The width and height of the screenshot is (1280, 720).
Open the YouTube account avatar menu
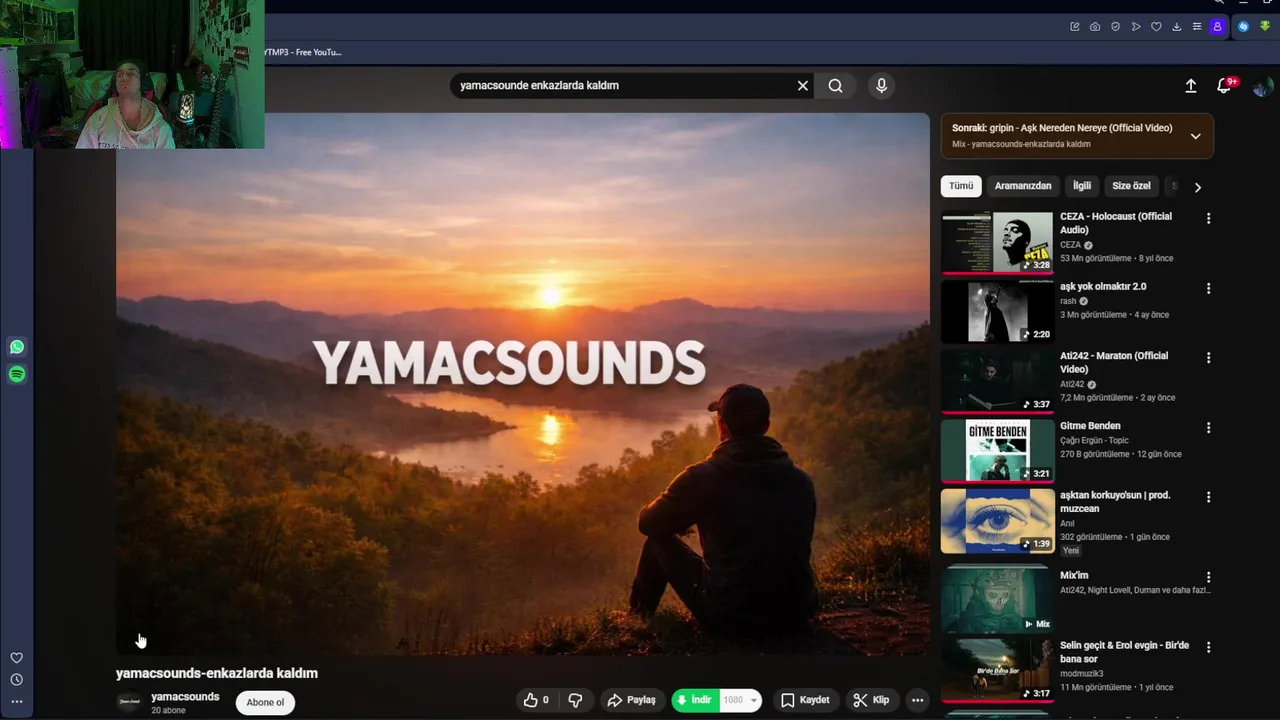1262,87
